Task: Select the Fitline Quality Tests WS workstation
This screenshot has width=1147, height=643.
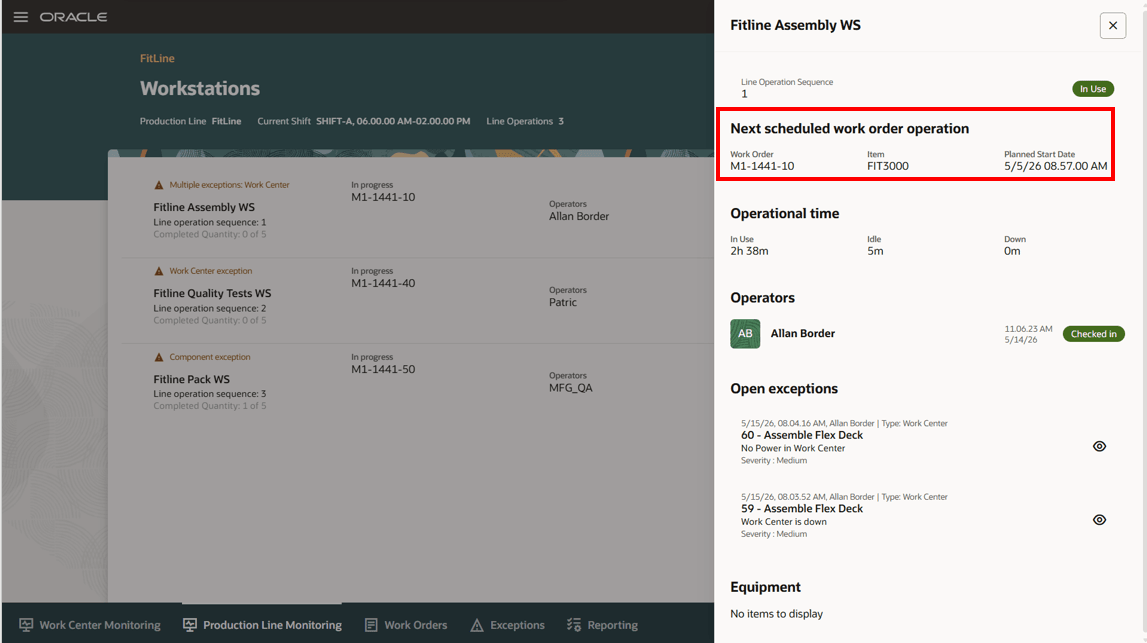Action: coord(417,301)
